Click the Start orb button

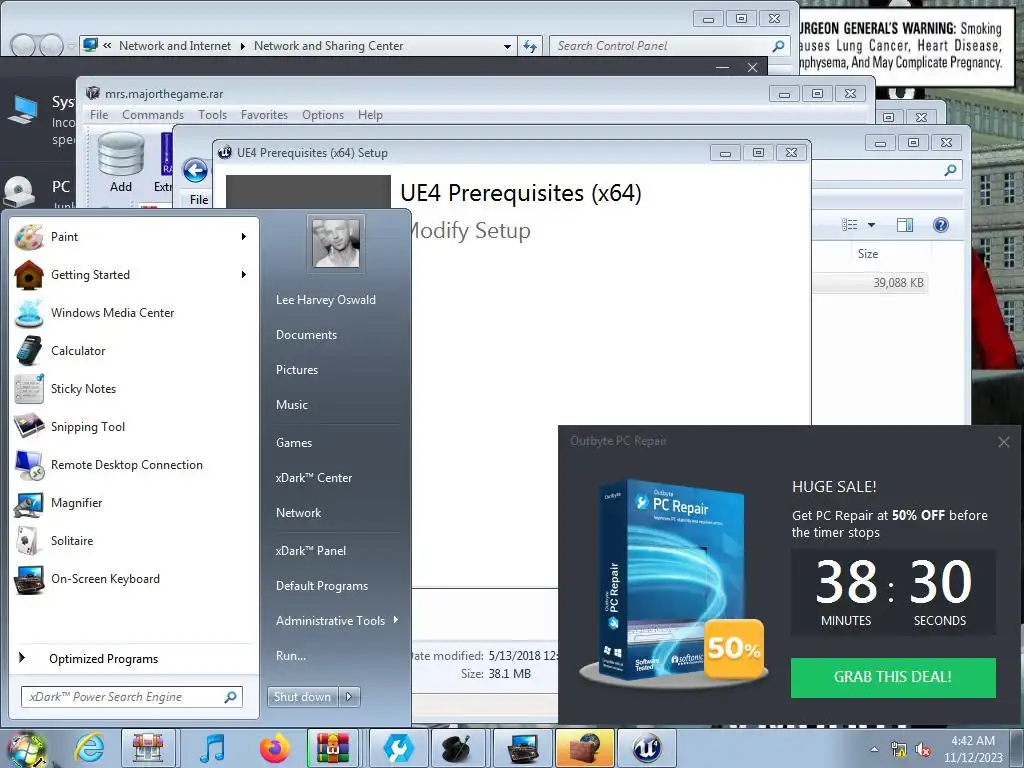pos(26,748)
